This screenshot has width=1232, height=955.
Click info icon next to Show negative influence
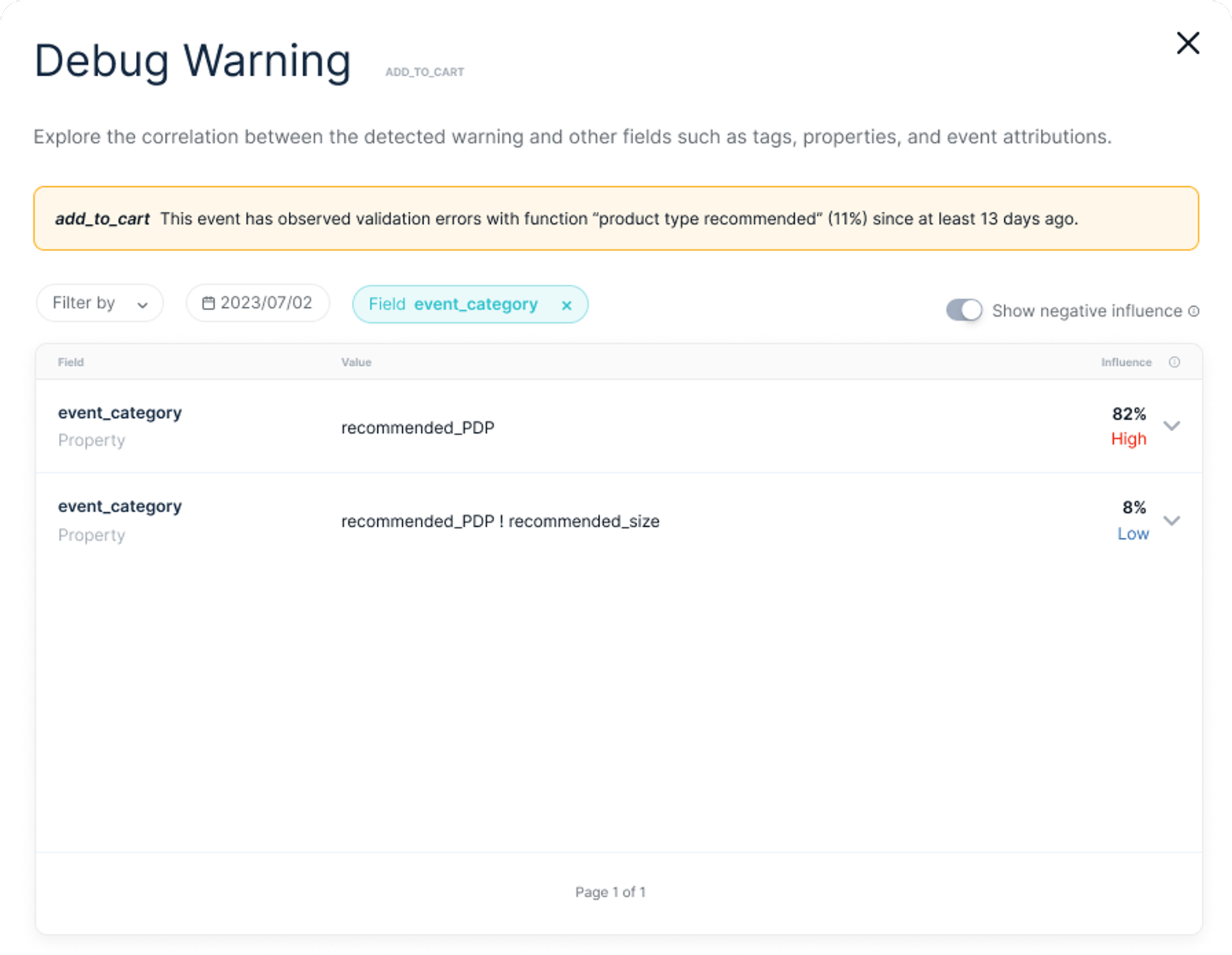1193,311
